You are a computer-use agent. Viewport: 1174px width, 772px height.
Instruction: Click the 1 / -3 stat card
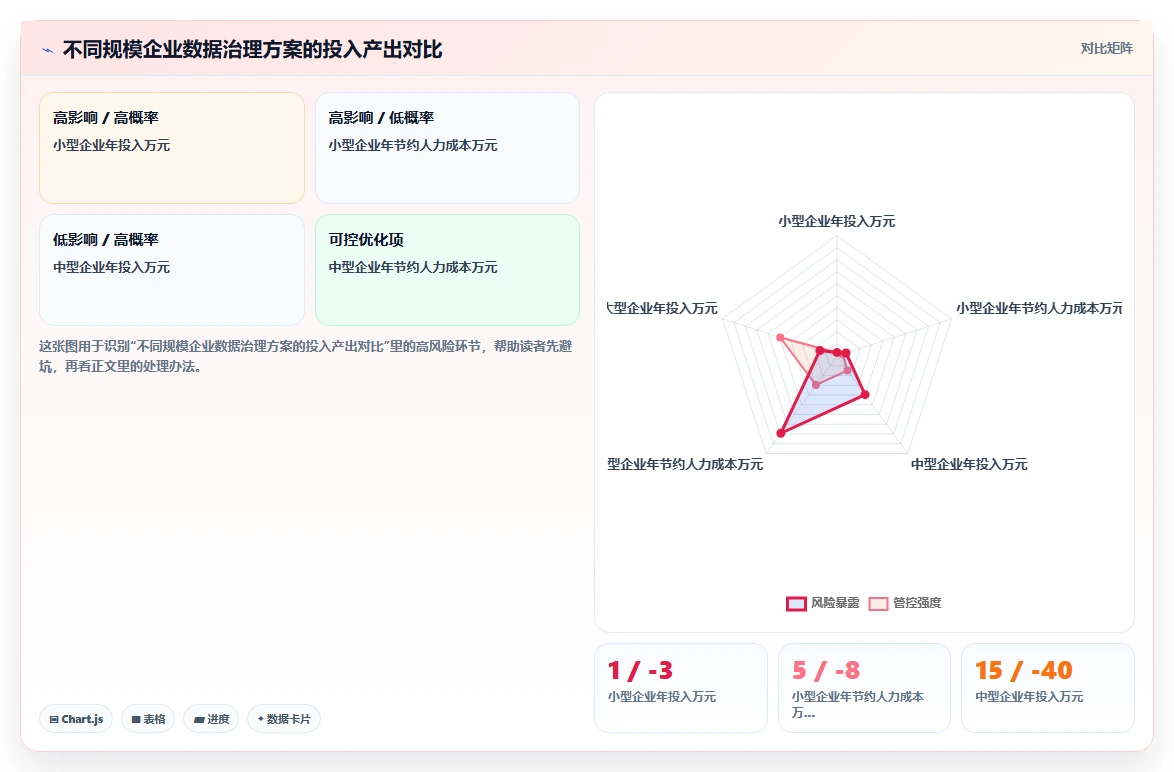point(681,687)
